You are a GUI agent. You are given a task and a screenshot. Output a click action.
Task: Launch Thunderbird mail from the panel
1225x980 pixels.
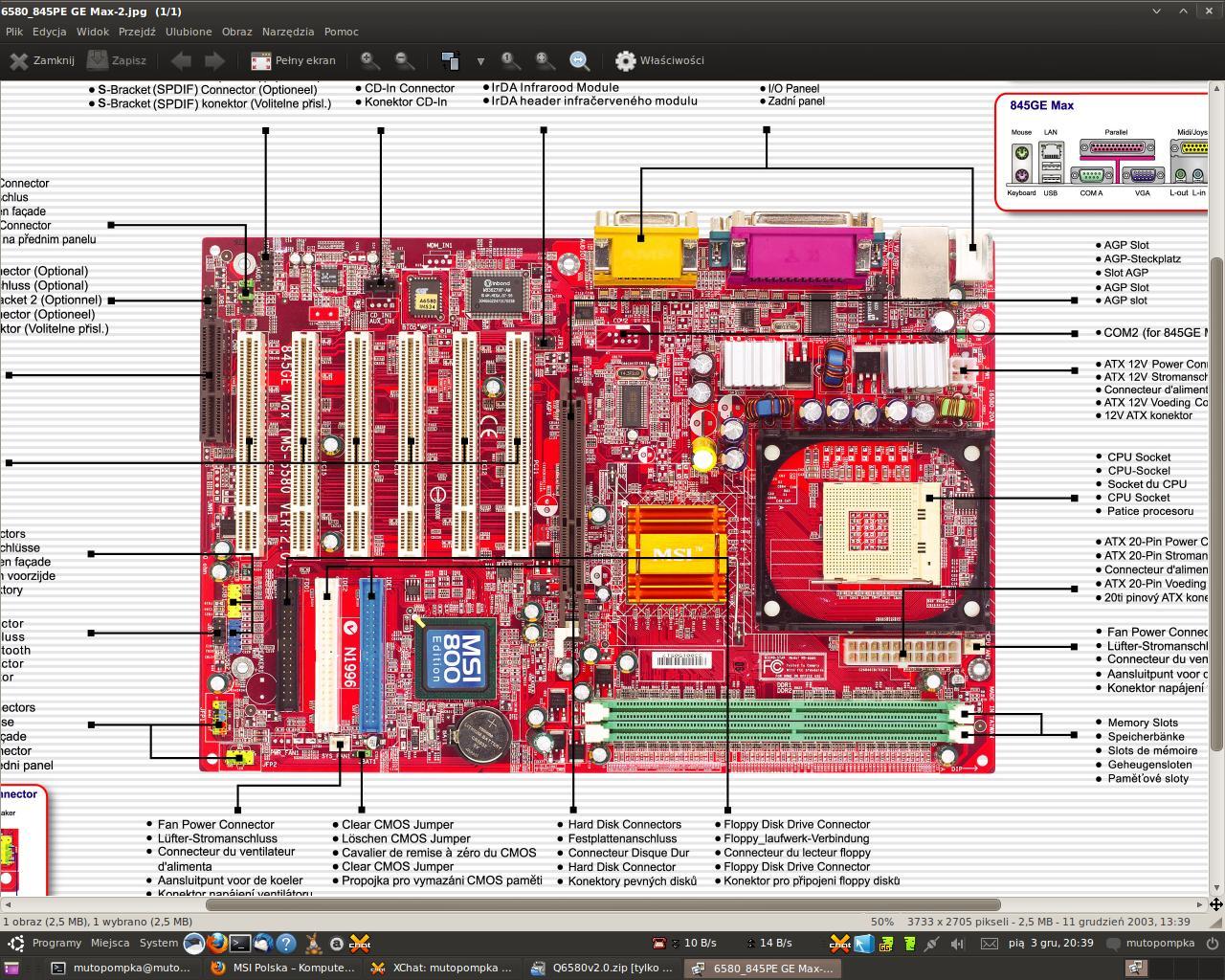[x=262, y=944]
